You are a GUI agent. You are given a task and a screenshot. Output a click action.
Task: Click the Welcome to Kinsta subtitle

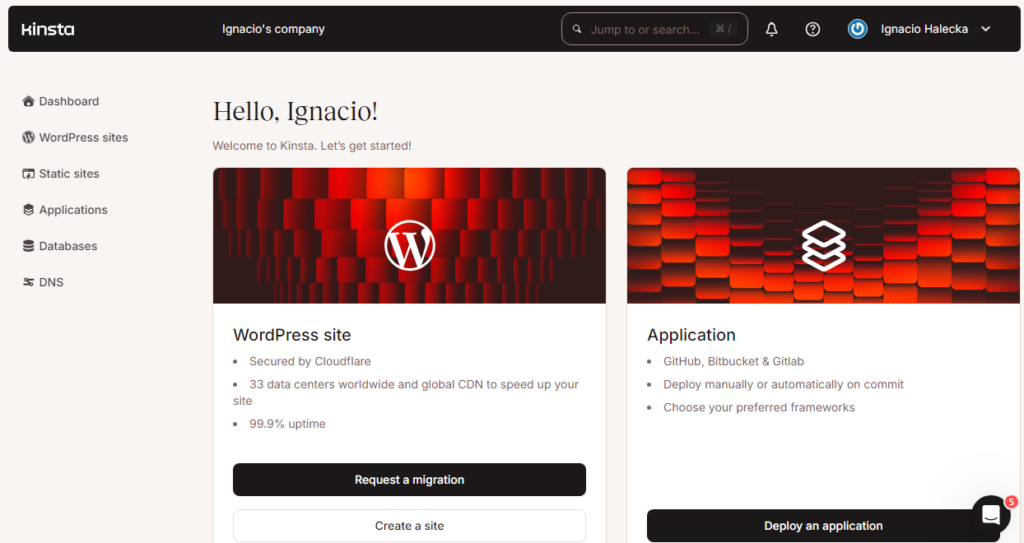point(312,146)
